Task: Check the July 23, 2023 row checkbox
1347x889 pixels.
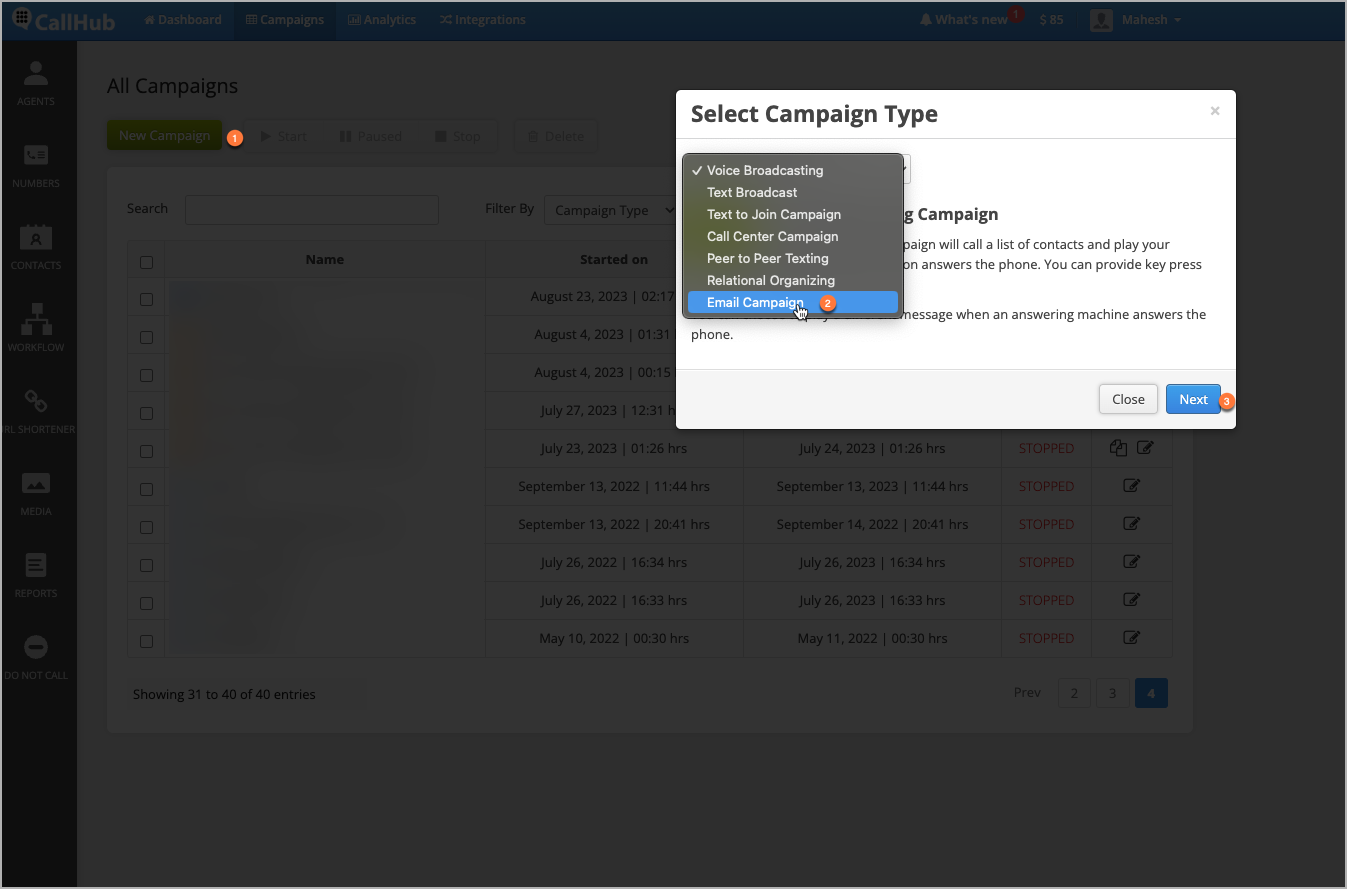Action: [x=147, y=451]
